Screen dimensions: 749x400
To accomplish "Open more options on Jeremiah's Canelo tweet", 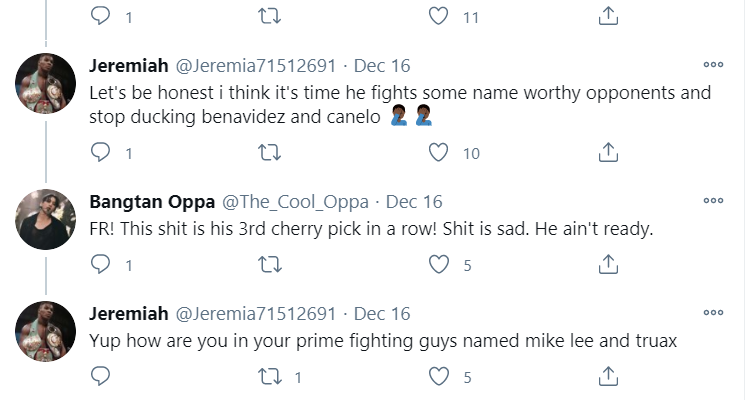I will (713, 64).
